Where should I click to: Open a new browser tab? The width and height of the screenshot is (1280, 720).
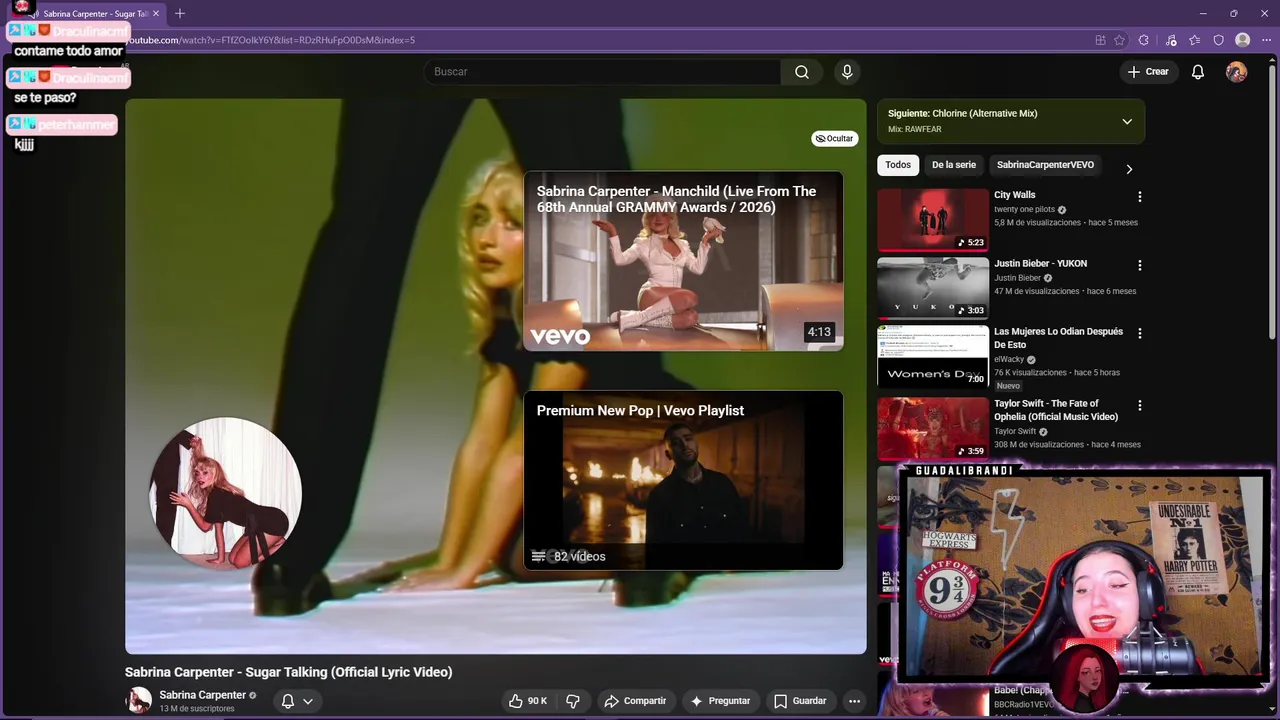click(x=180, y=13)
